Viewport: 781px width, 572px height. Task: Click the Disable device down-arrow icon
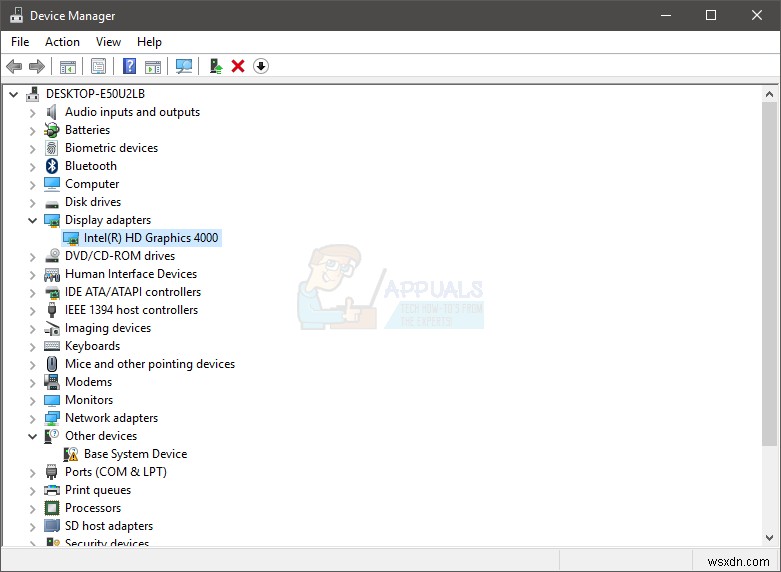tap(261, 66)
